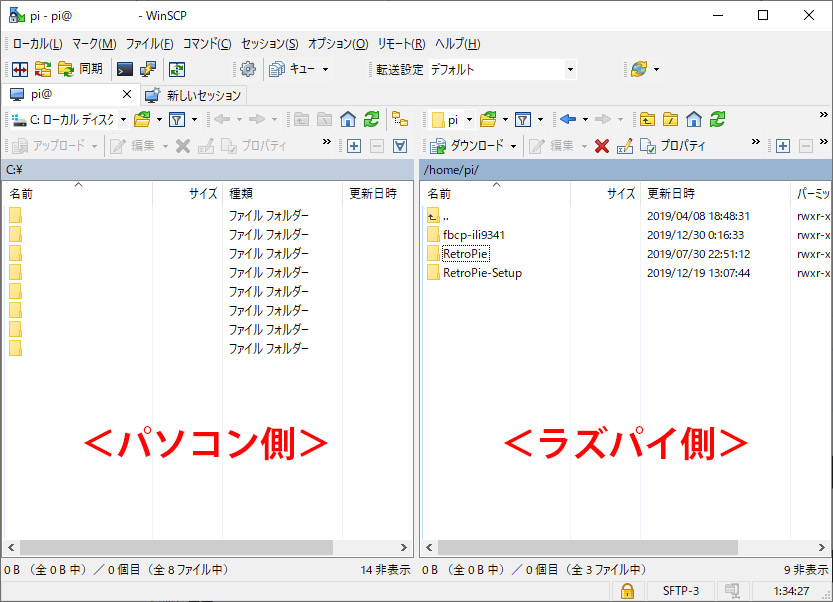Open preferences with the gear icon
833x602 pixels.
(x=248, y=69)
